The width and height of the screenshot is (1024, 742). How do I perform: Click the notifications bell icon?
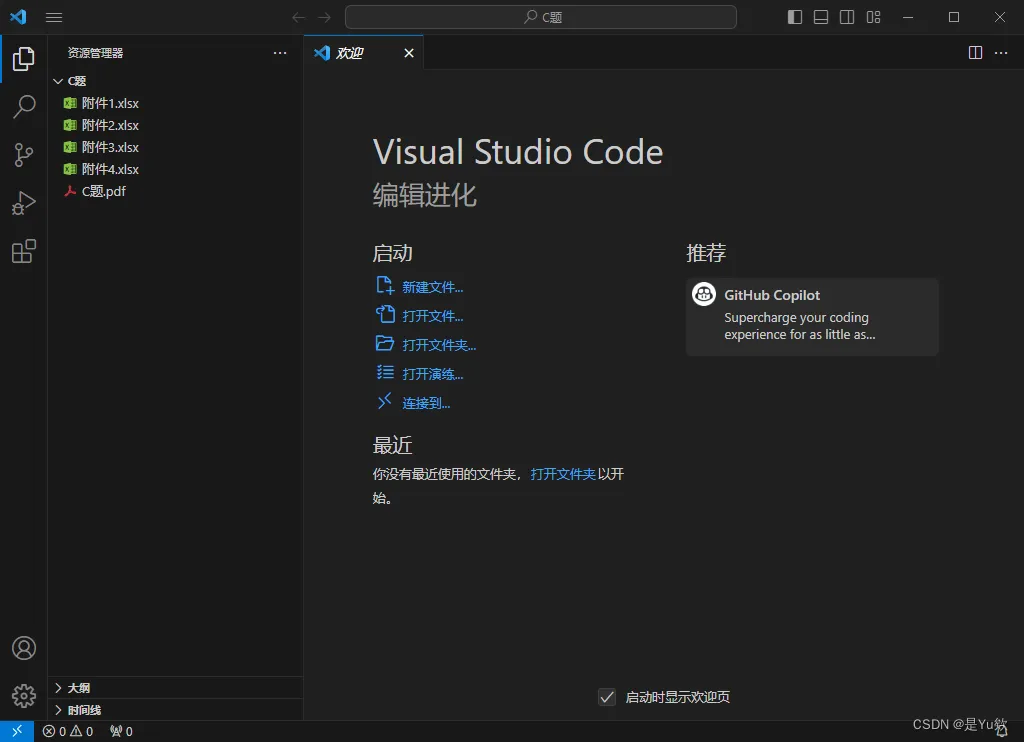(x=1002, y=732)
